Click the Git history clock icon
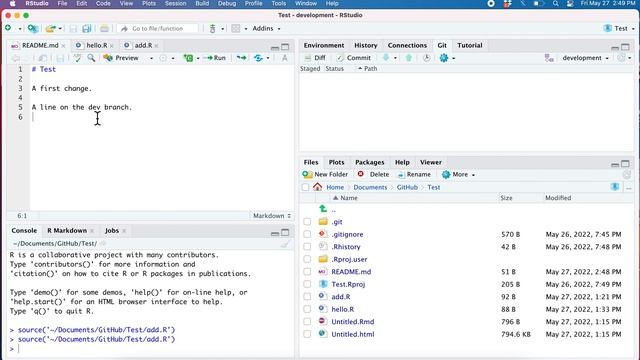This screenshot has height=360, width=640. 427,58
